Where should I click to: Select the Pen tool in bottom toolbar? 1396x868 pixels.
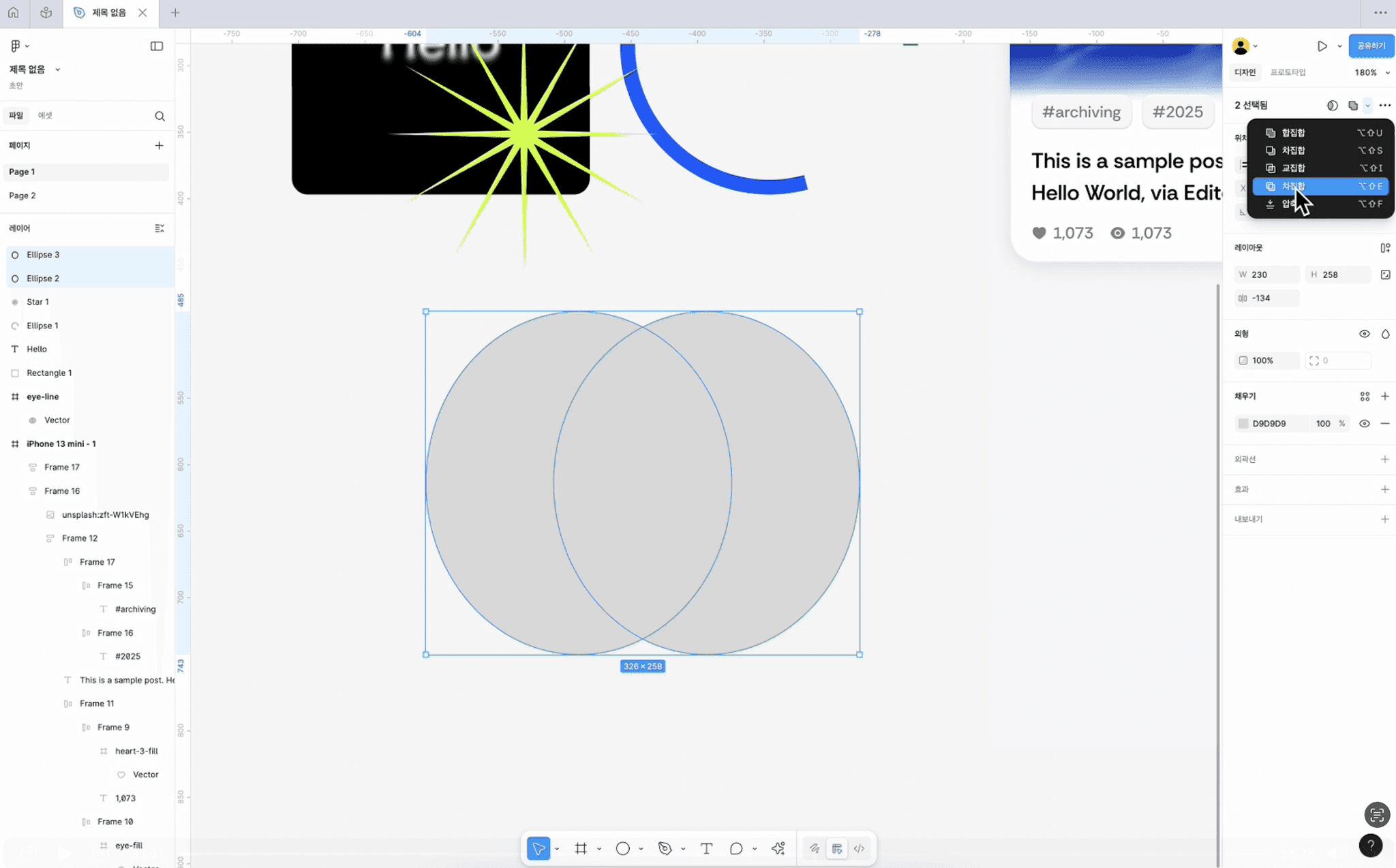[665, 848]
